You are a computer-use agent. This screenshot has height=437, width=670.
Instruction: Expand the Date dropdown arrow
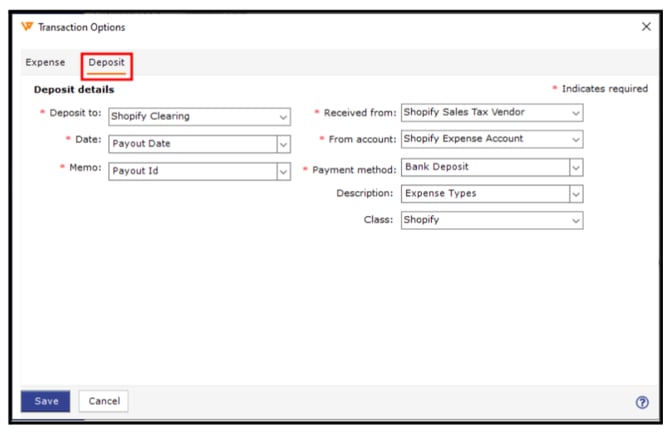(284, 144)
